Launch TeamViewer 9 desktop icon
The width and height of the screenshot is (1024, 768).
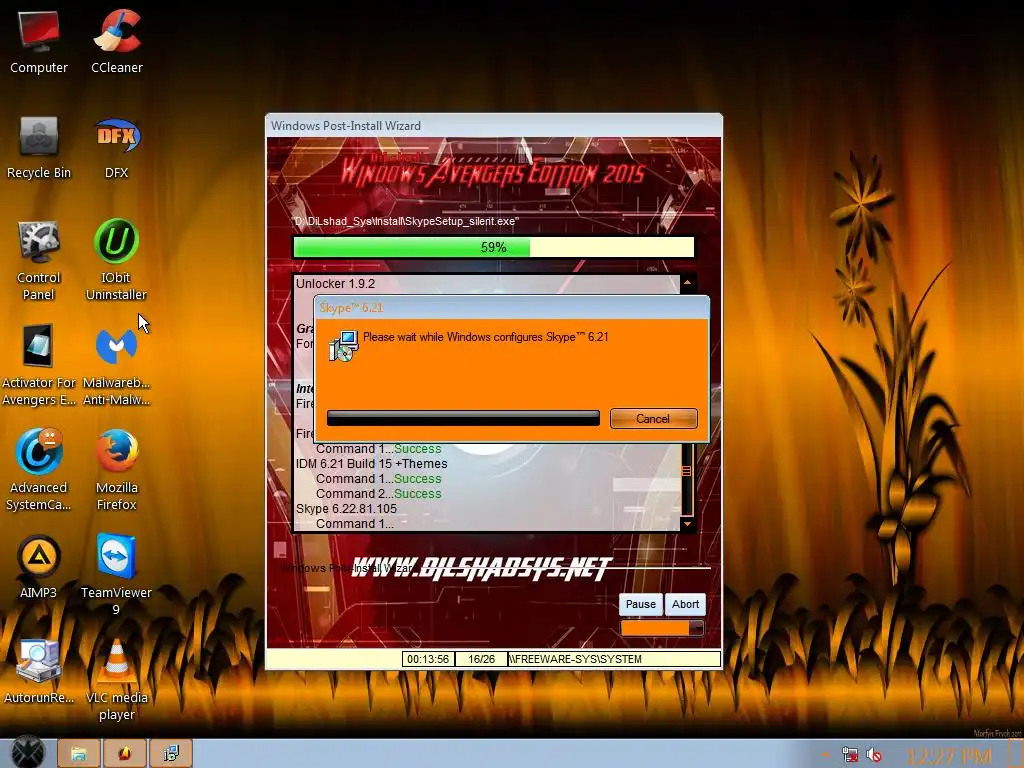116,575
